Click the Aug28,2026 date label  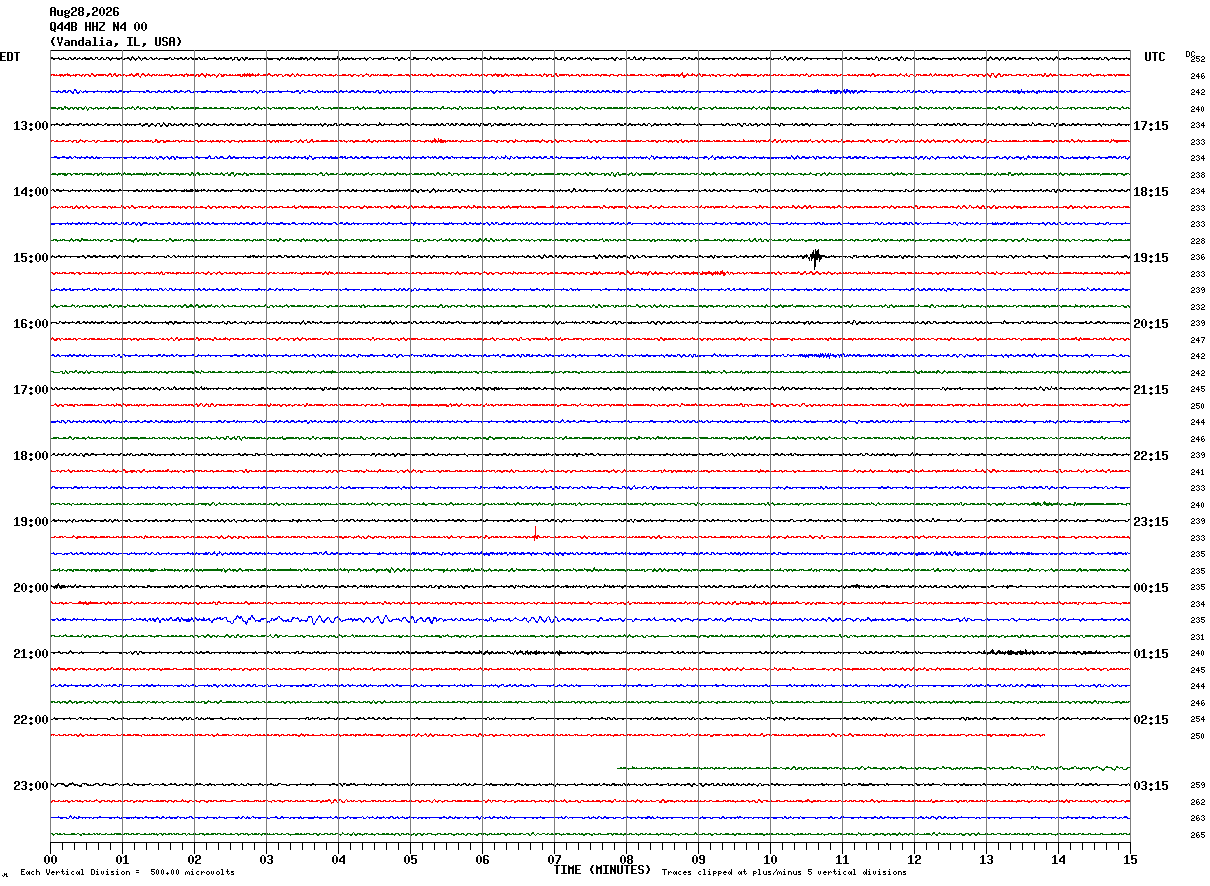84,12
